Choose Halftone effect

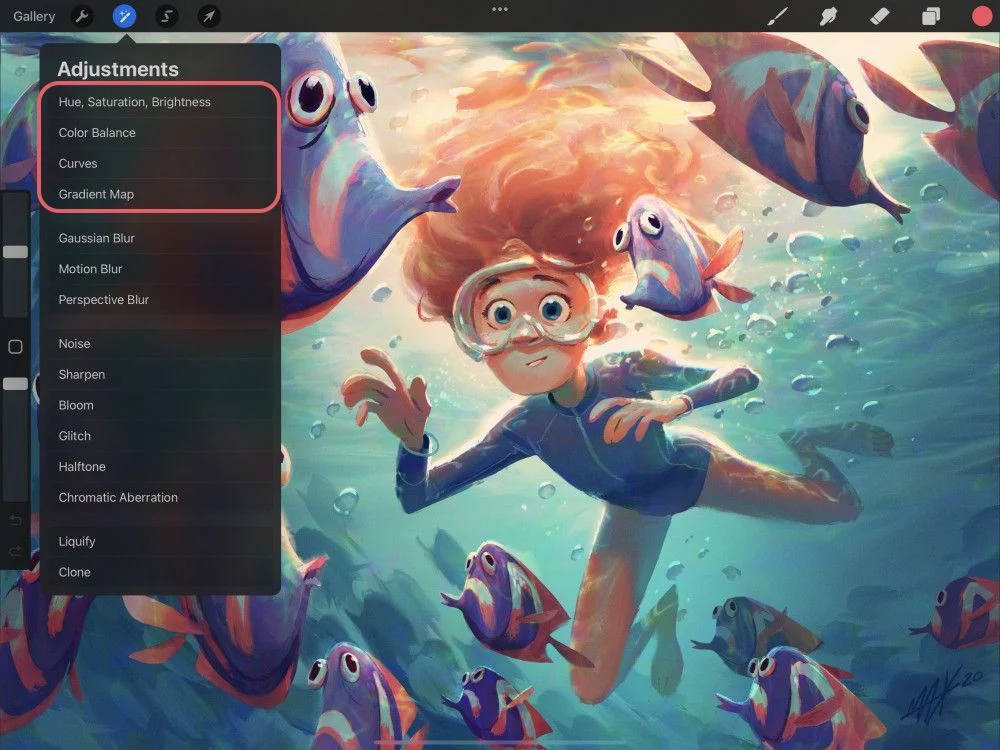point(159,466)
